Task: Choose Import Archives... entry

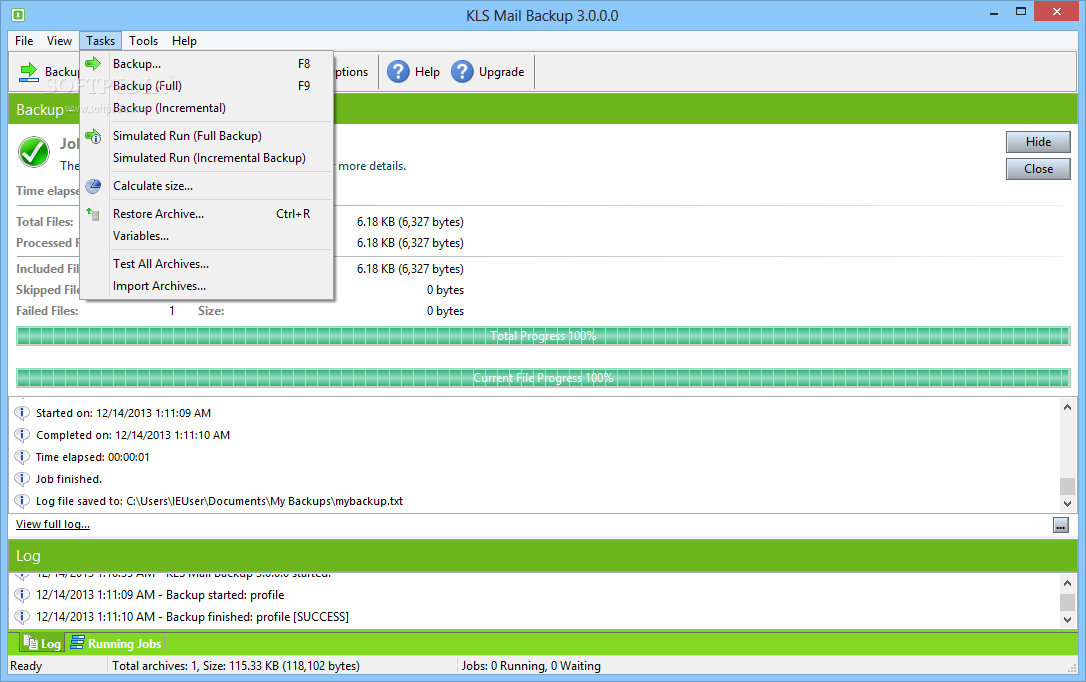Action: [x=206, y=286]
